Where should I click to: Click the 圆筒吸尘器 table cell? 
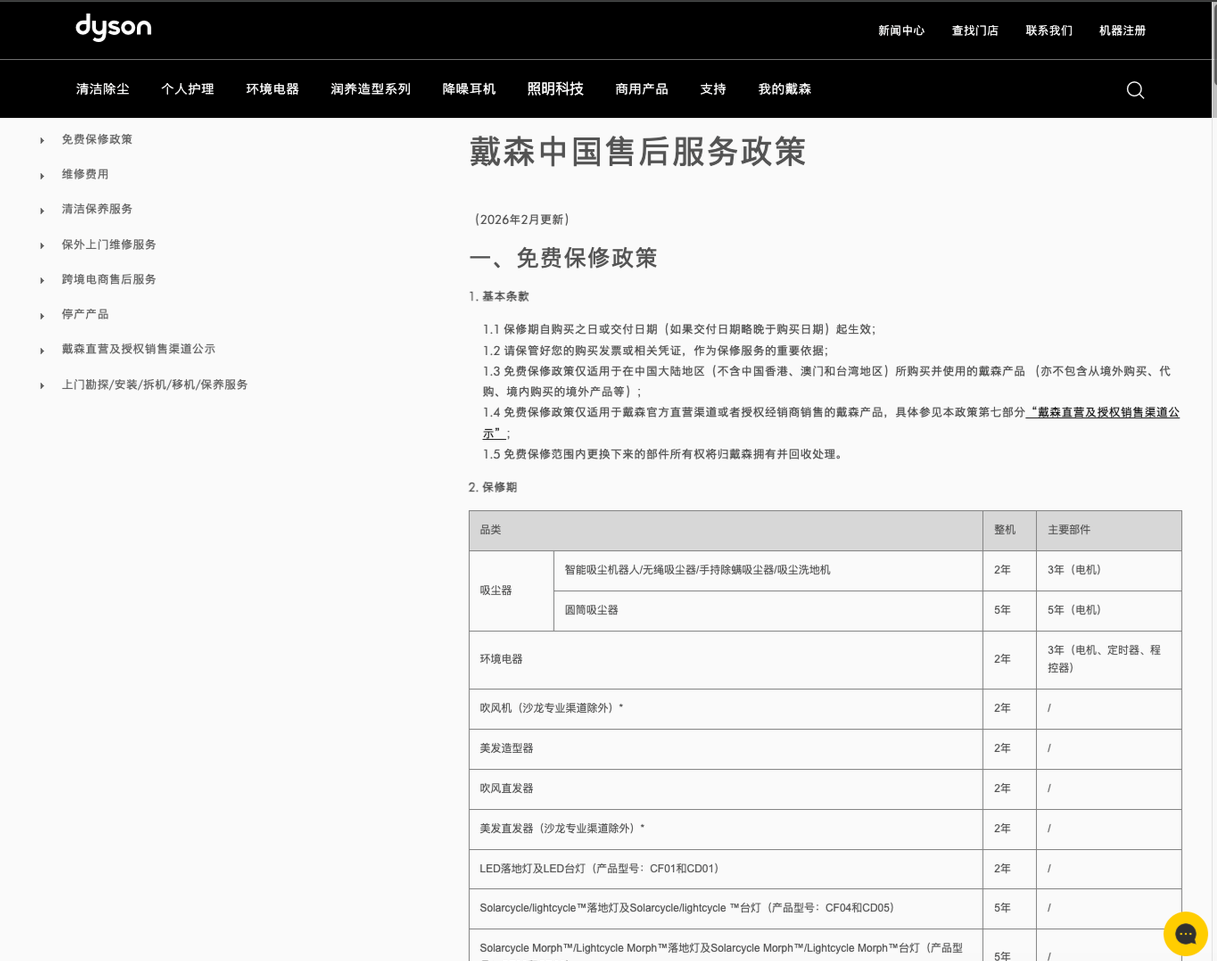tap(768, 610)
